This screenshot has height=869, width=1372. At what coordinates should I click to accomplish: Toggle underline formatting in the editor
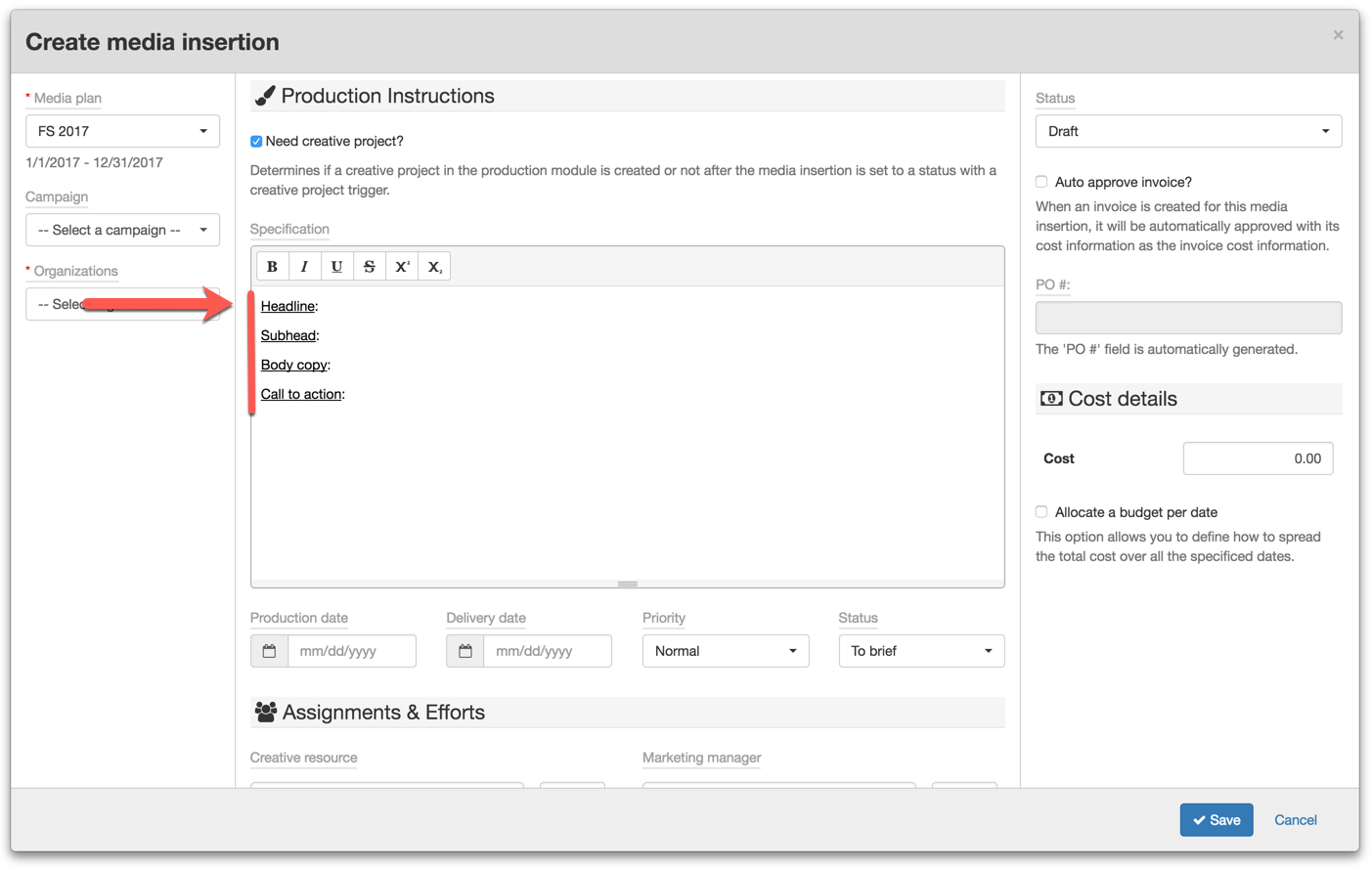point(336,267)
